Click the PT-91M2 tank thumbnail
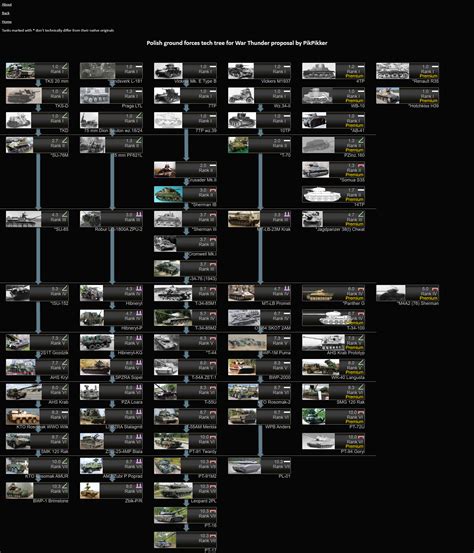The width and height of the screenshot is (474, 553). [x=168, y=466]
